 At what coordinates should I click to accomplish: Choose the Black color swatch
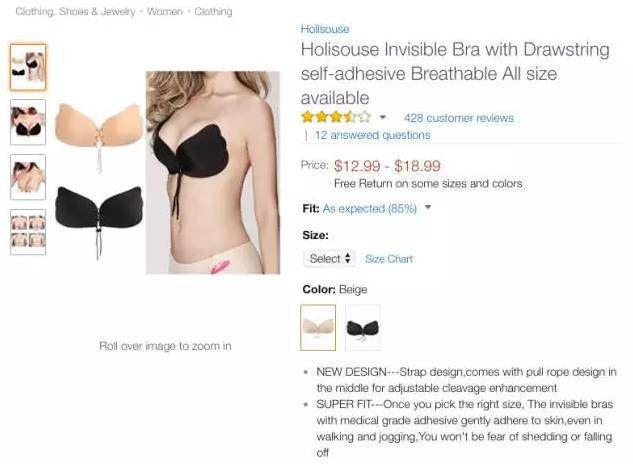[363, 327]
